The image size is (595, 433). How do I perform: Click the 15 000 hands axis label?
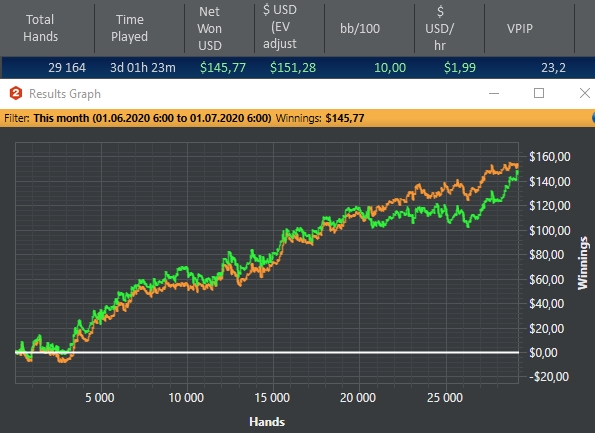click(272, 397)
